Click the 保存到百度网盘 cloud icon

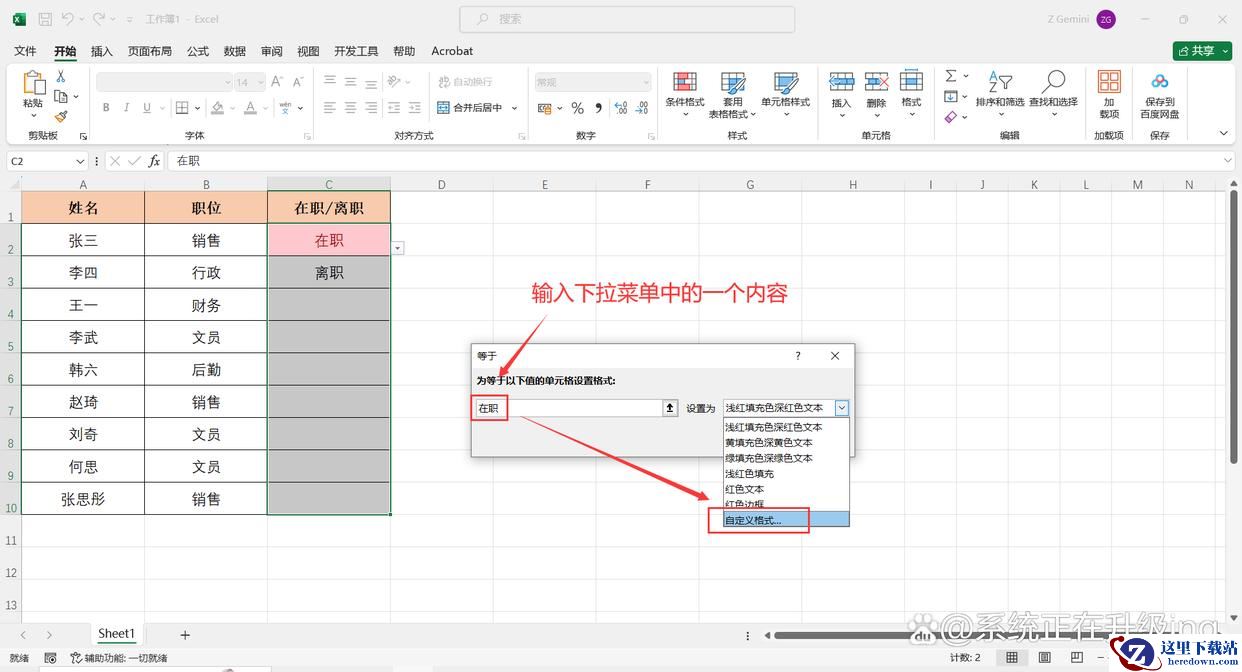[1159, 82]
